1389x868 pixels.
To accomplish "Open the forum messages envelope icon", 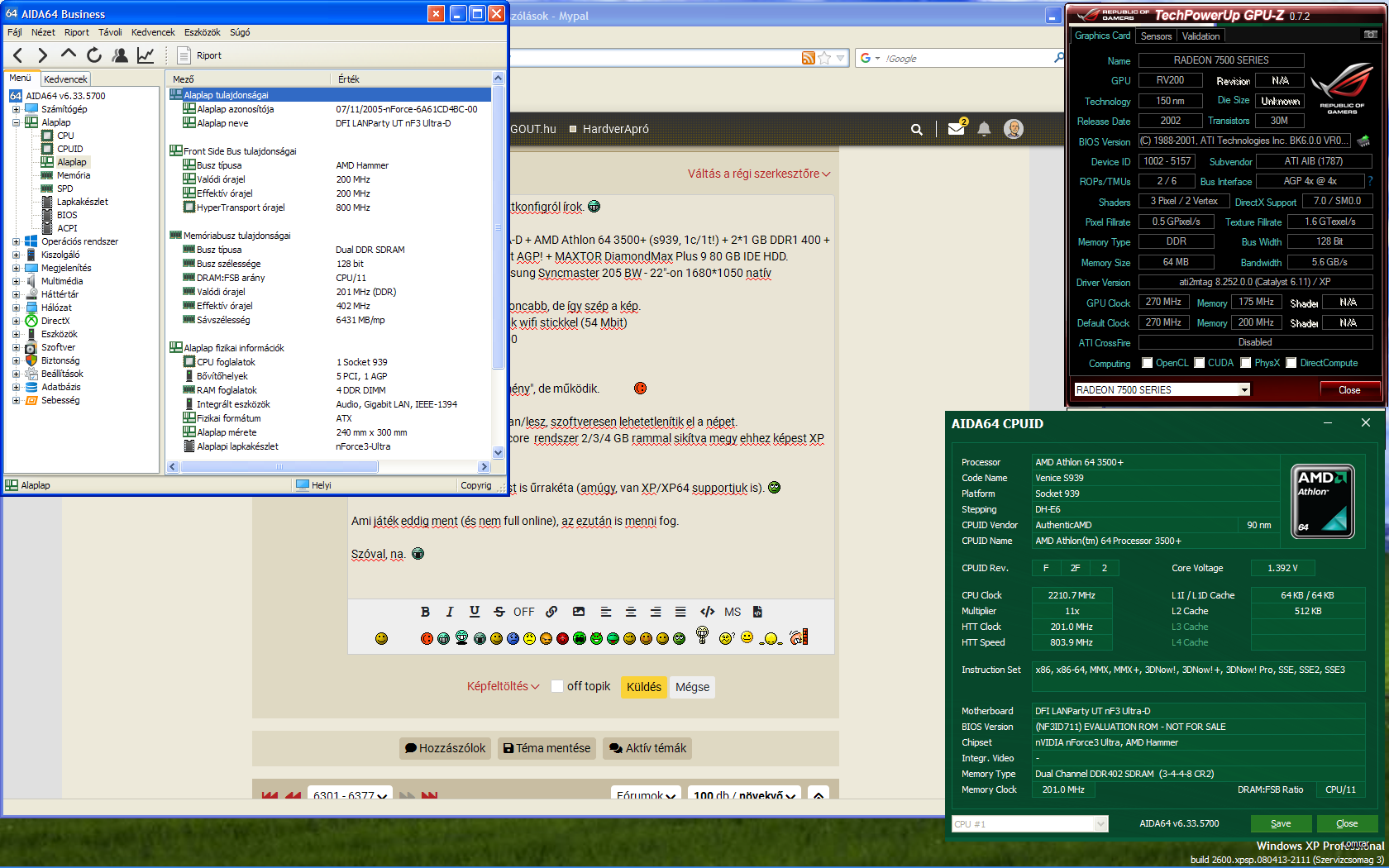I will click(x=957, y=128).
